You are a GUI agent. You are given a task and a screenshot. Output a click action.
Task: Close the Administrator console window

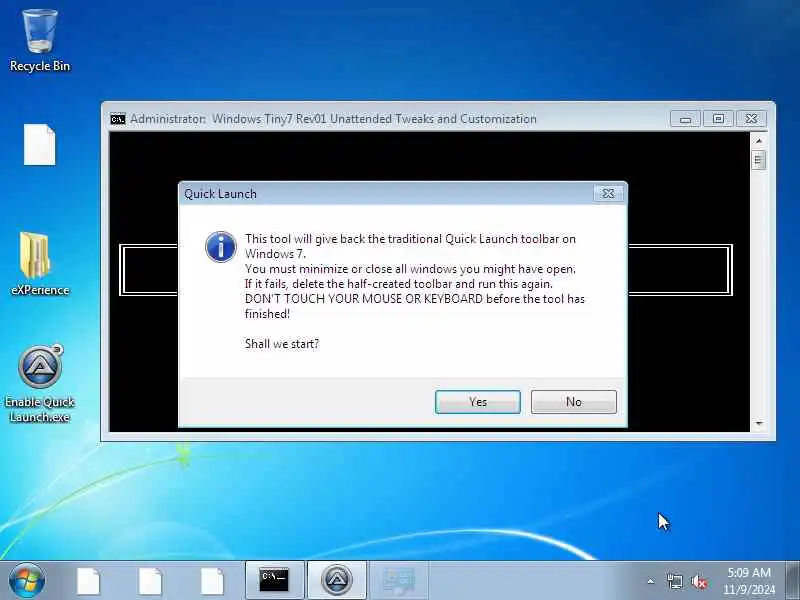coord(751,119)
